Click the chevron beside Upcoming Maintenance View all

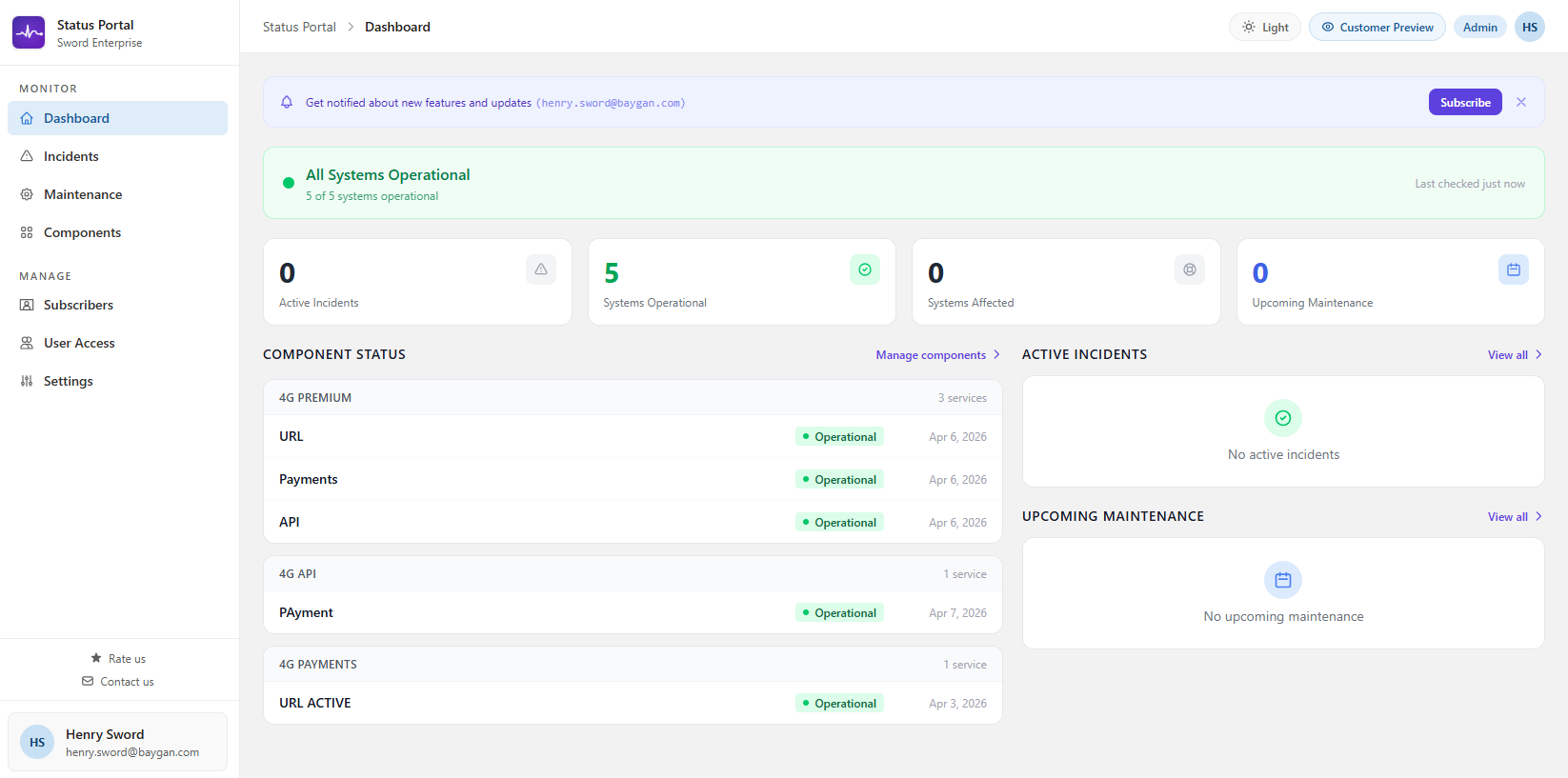click(1538, 516)
